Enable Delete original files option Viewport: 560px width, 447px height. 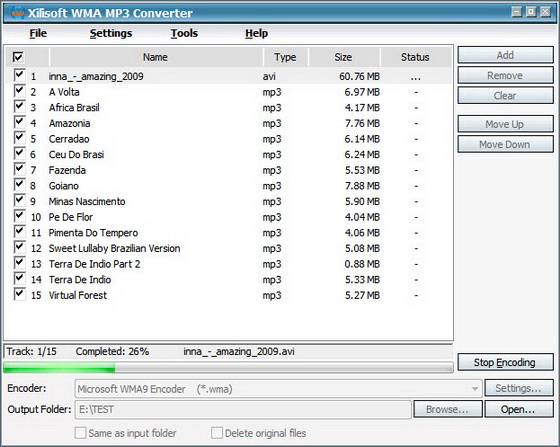(217, 433)
